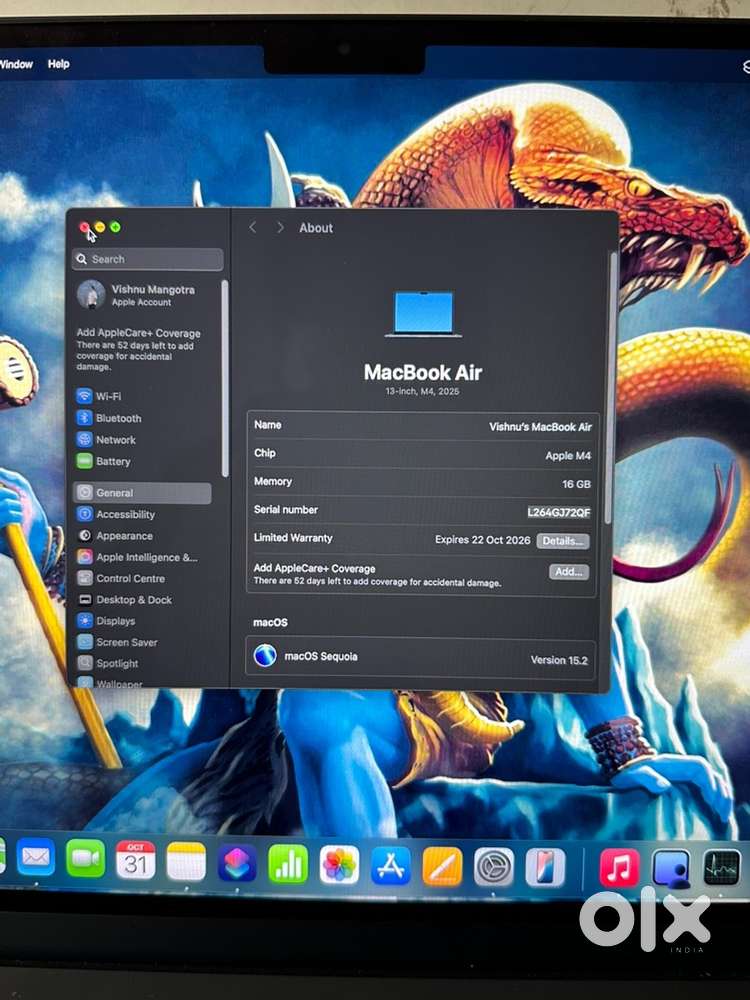Click the Limited Warranty Details button

[x=562, y=541]
